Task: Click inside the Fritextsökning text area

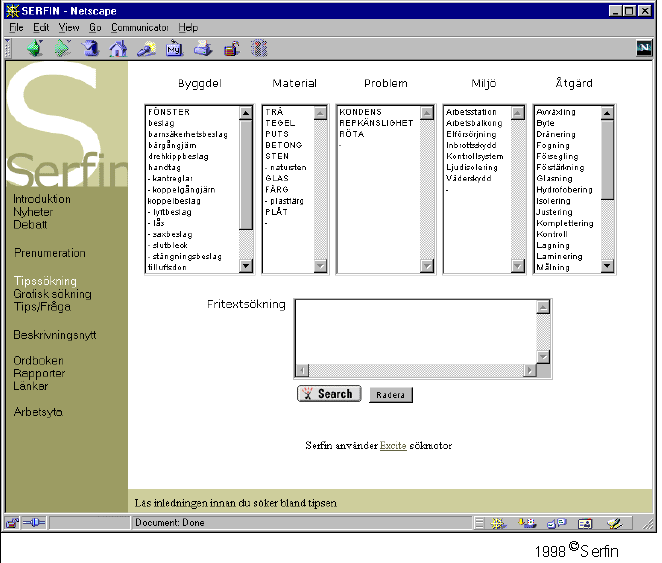Action: tap(415, 330)
